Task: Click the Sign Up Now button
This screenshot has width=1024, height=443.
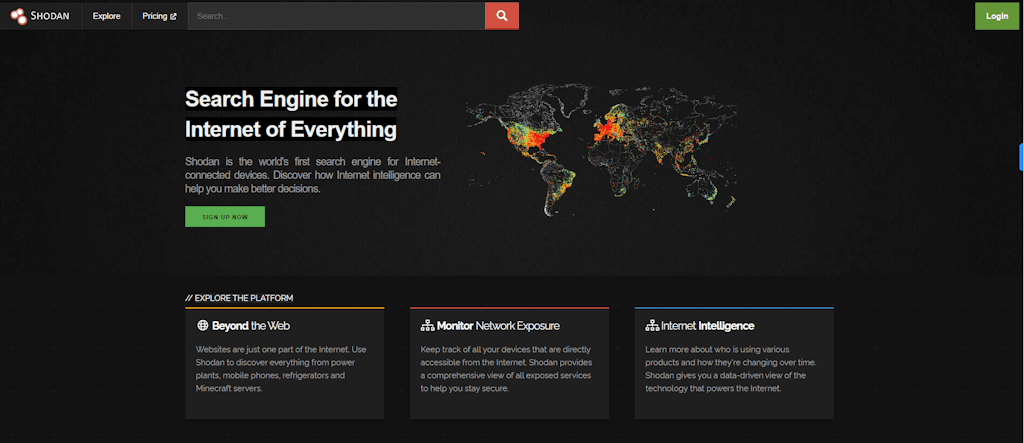Action: 225,217
